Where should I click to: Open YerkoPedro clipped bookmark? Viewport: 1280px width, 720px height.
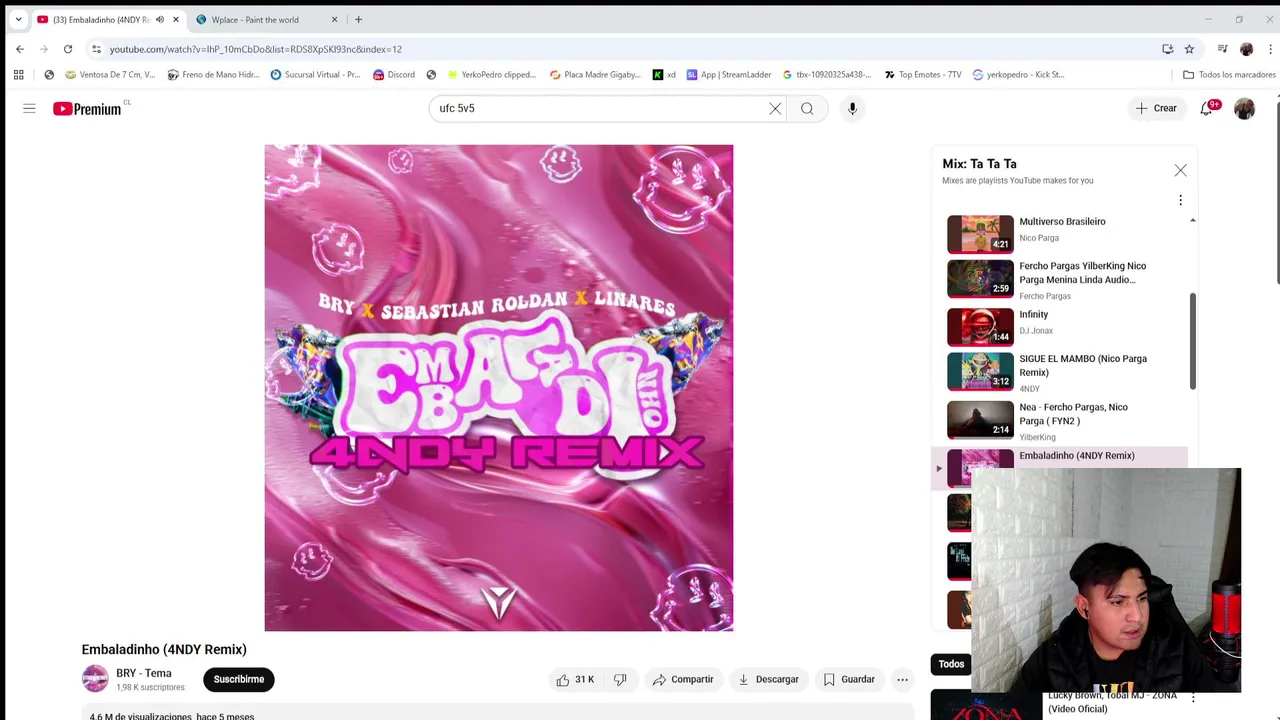(x=491, y=74)
